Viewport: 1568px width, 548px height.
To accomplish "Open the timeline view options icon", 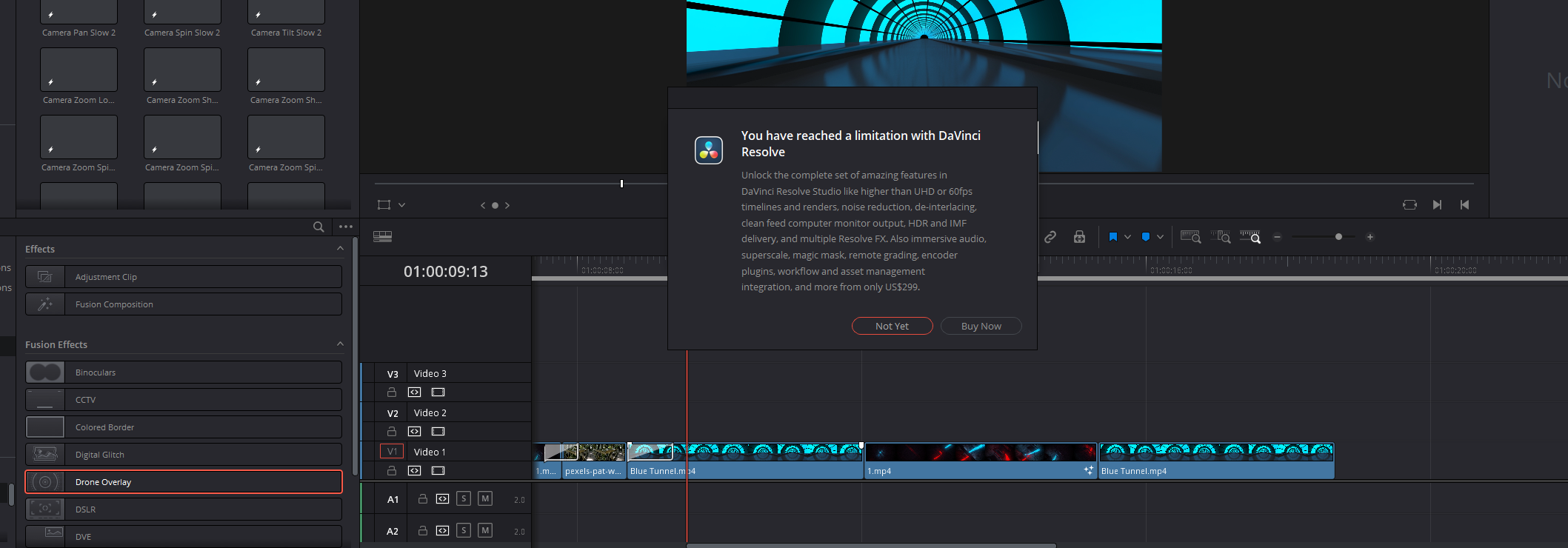I will tap(382, 237).
